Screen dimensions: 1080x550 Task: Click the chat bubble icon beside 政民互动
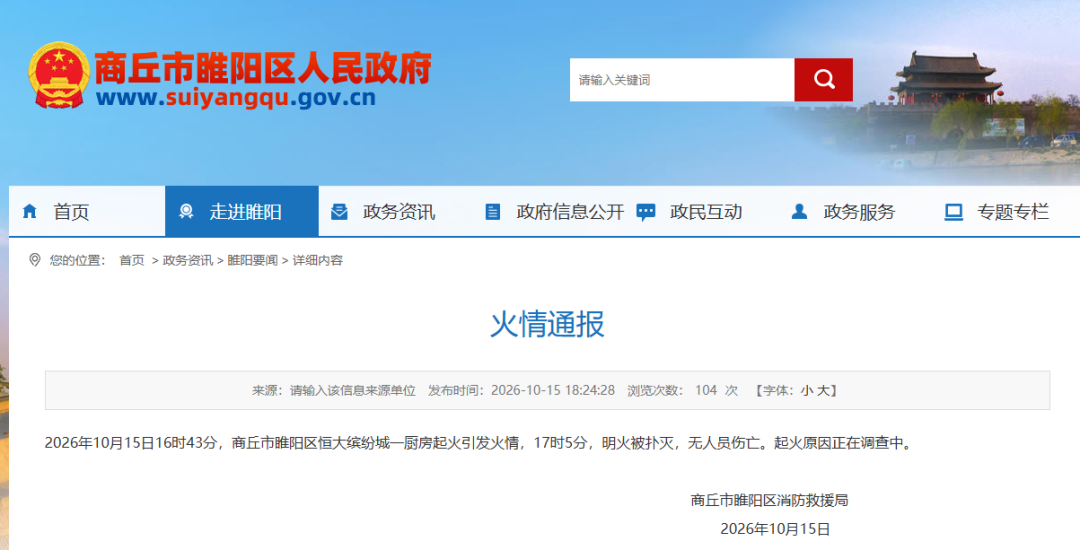[645, 212]
